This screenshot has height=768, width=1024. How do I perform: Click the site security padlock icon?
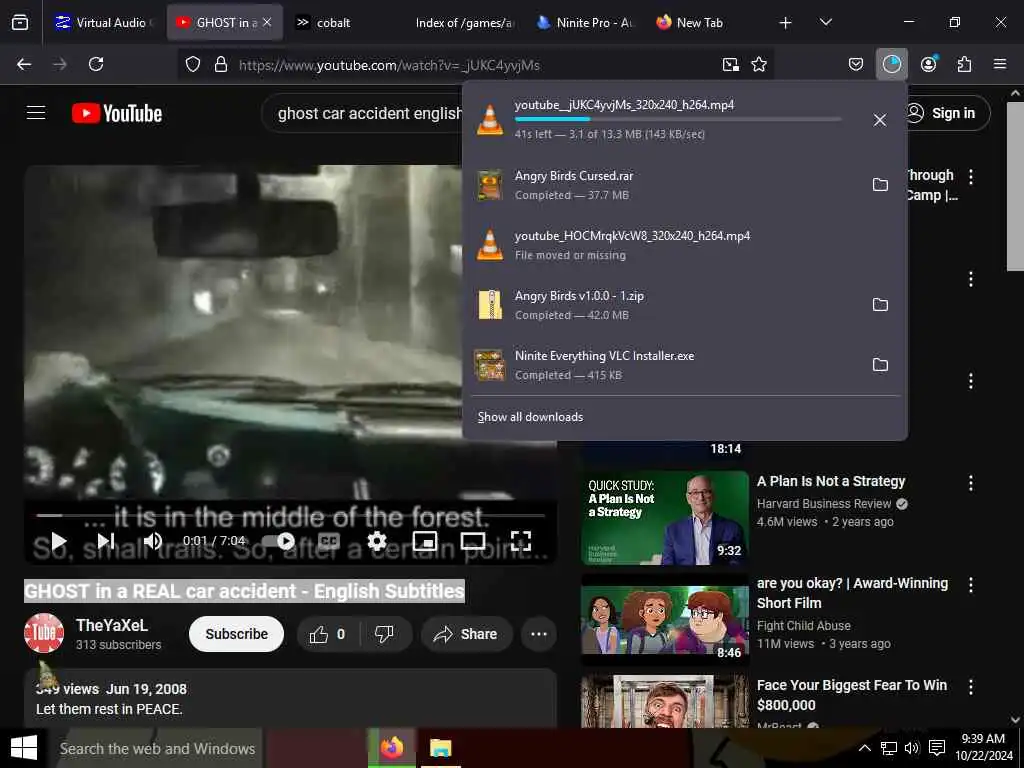tap(221, 64)
